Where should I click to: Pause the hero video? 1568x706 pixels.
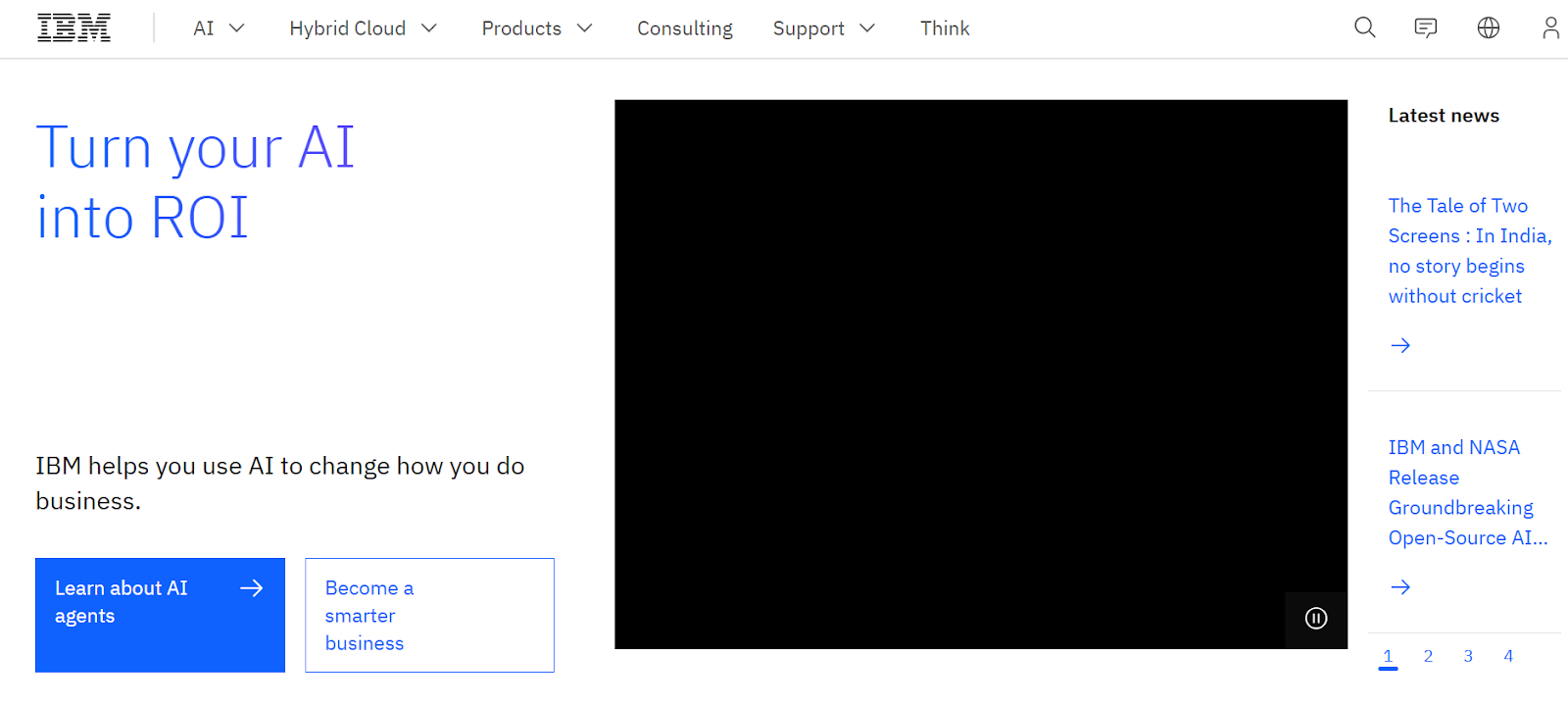pyautogui.click(x=1316, y=619)
